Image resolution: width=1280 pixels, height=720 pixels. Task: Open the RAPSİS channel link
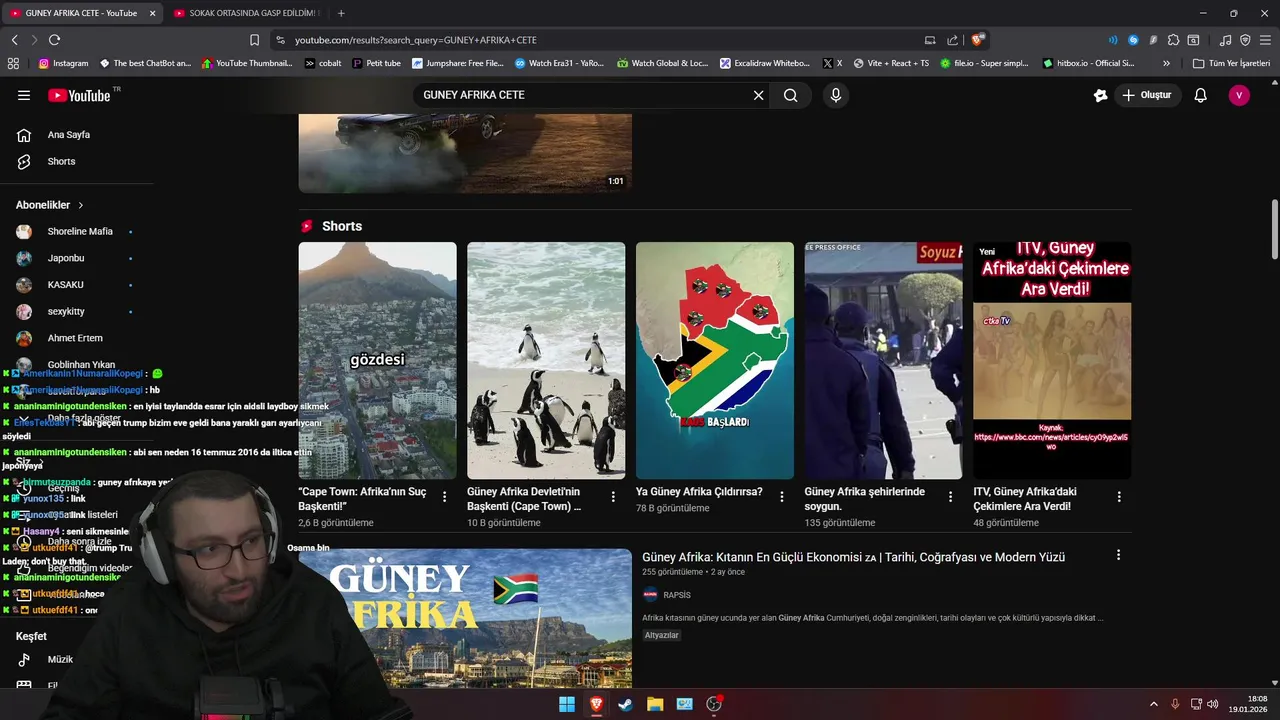(x=677, y=595)
